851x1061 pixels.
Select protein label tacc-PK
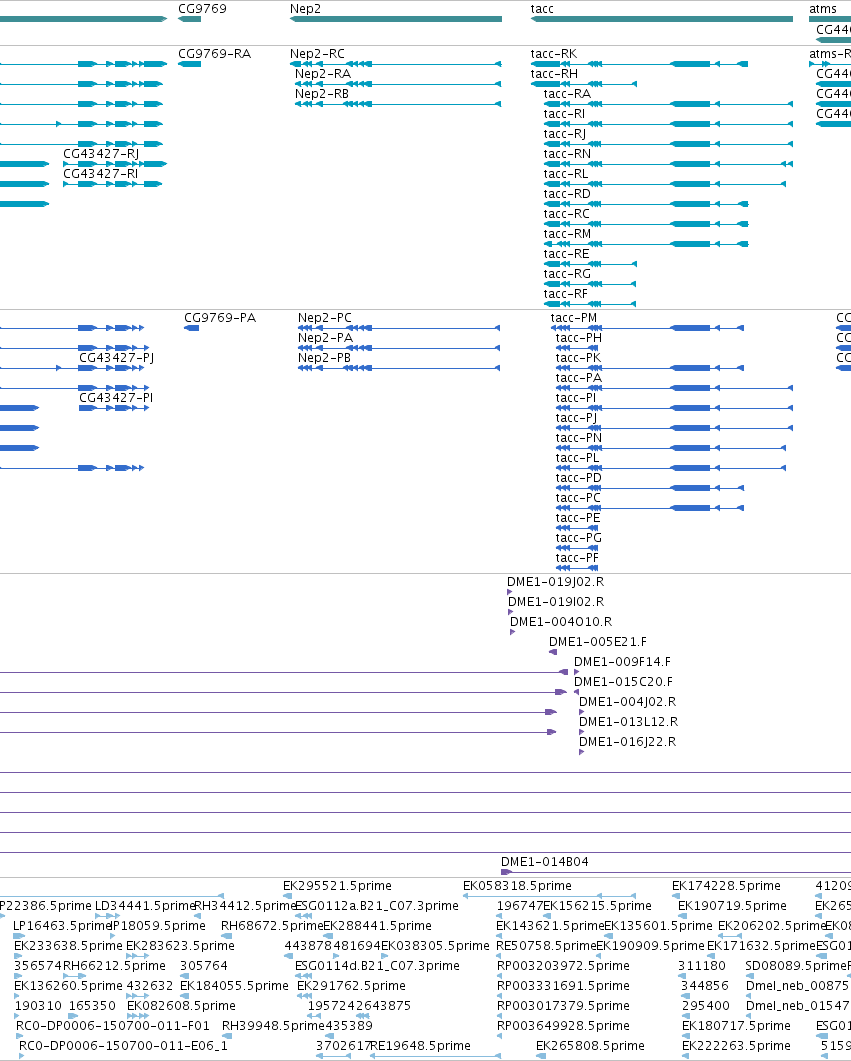coord(578,357)
